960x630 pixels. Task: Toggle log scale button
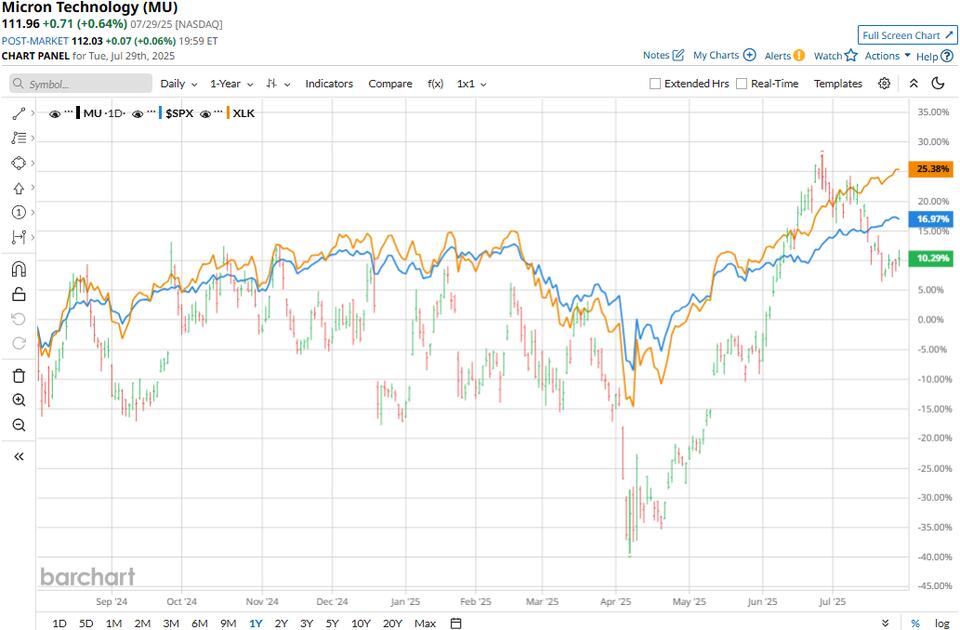point(942,623)
